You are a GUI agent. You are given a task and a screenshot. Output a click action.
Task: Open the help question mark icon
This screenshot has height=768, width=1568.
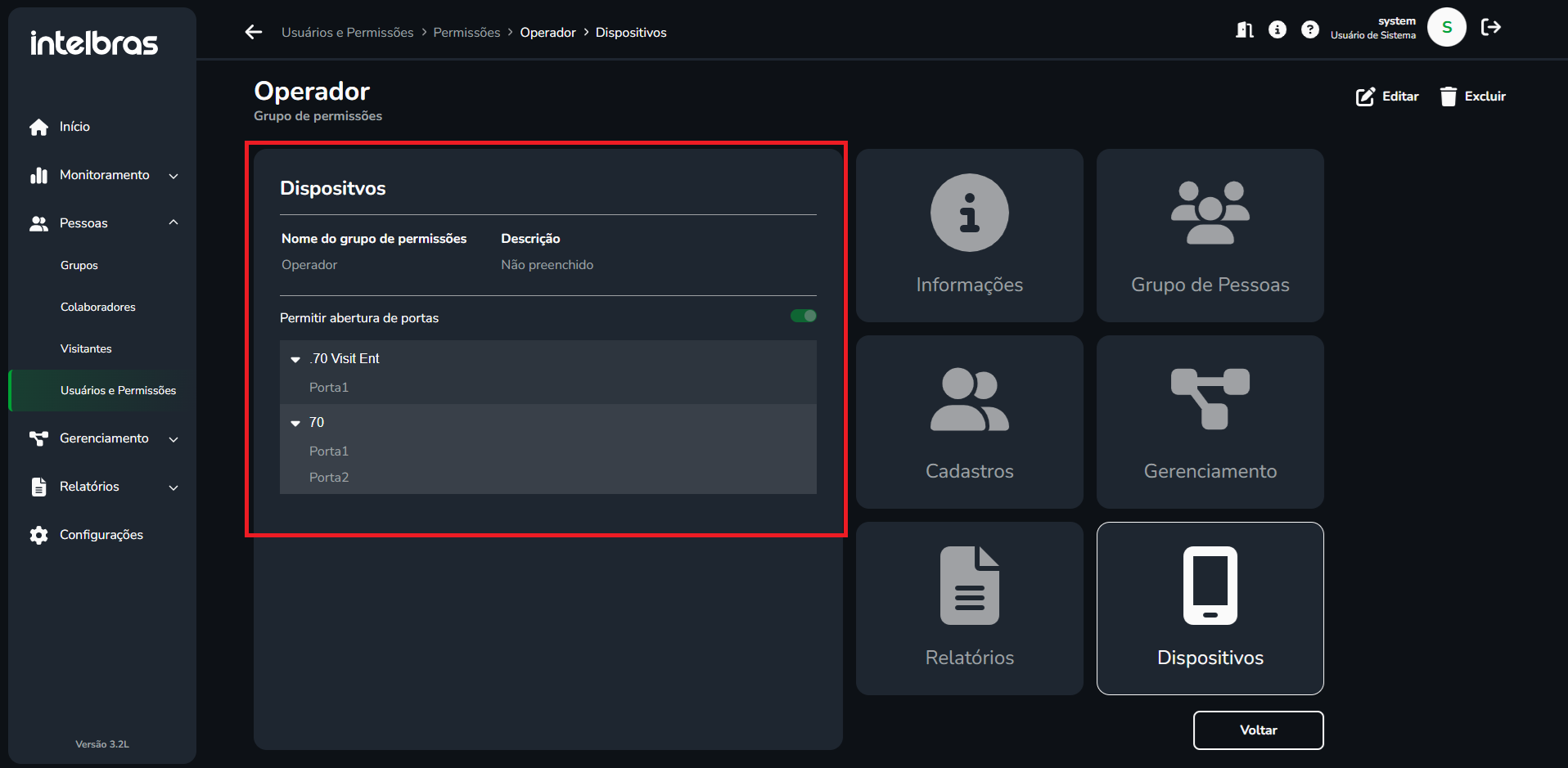1310,29
